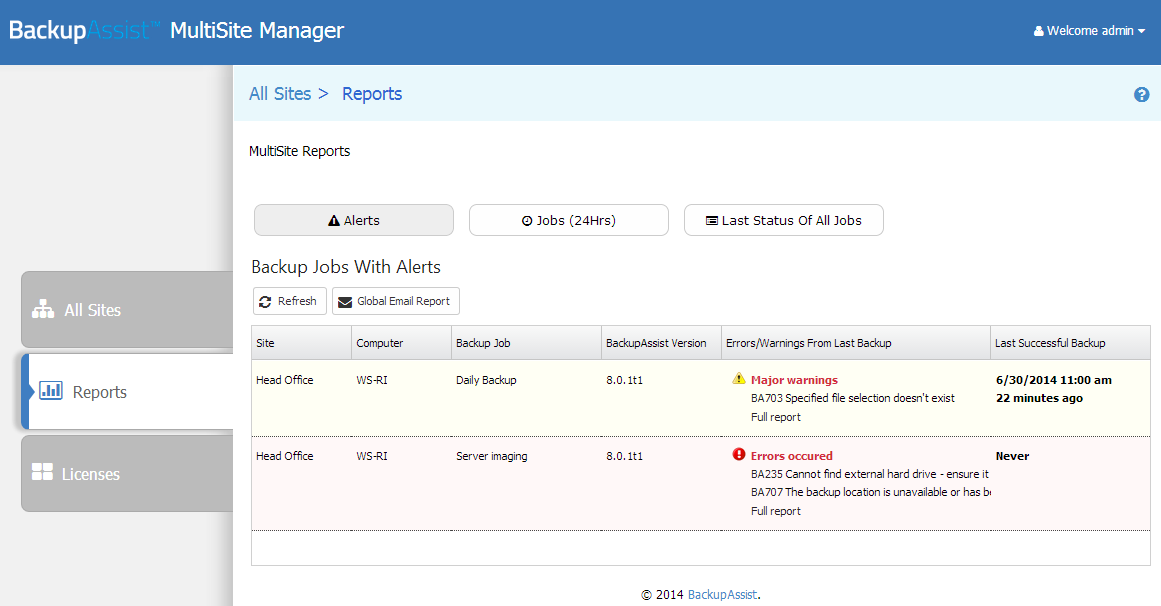Switch to Last Status Of All Jobs tab
Image resolution: width=1161 pixels, height=606 pixels.
click(783, 220)
